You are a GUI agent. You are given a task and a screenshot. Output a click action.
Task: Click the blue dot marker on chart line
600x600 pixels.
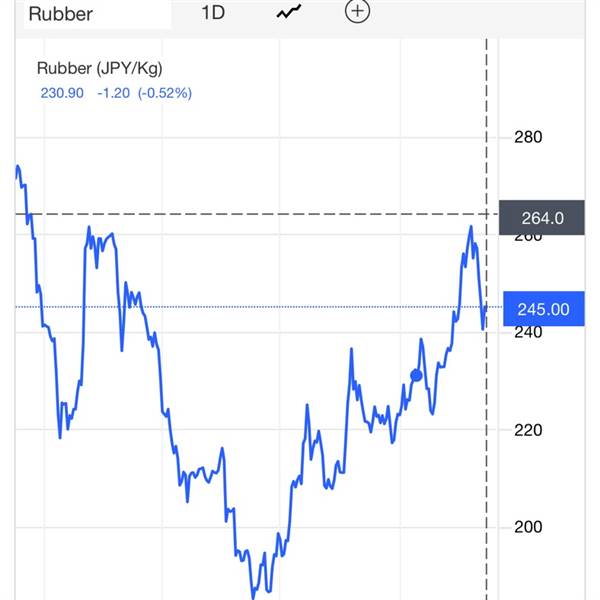coord(416,375)
